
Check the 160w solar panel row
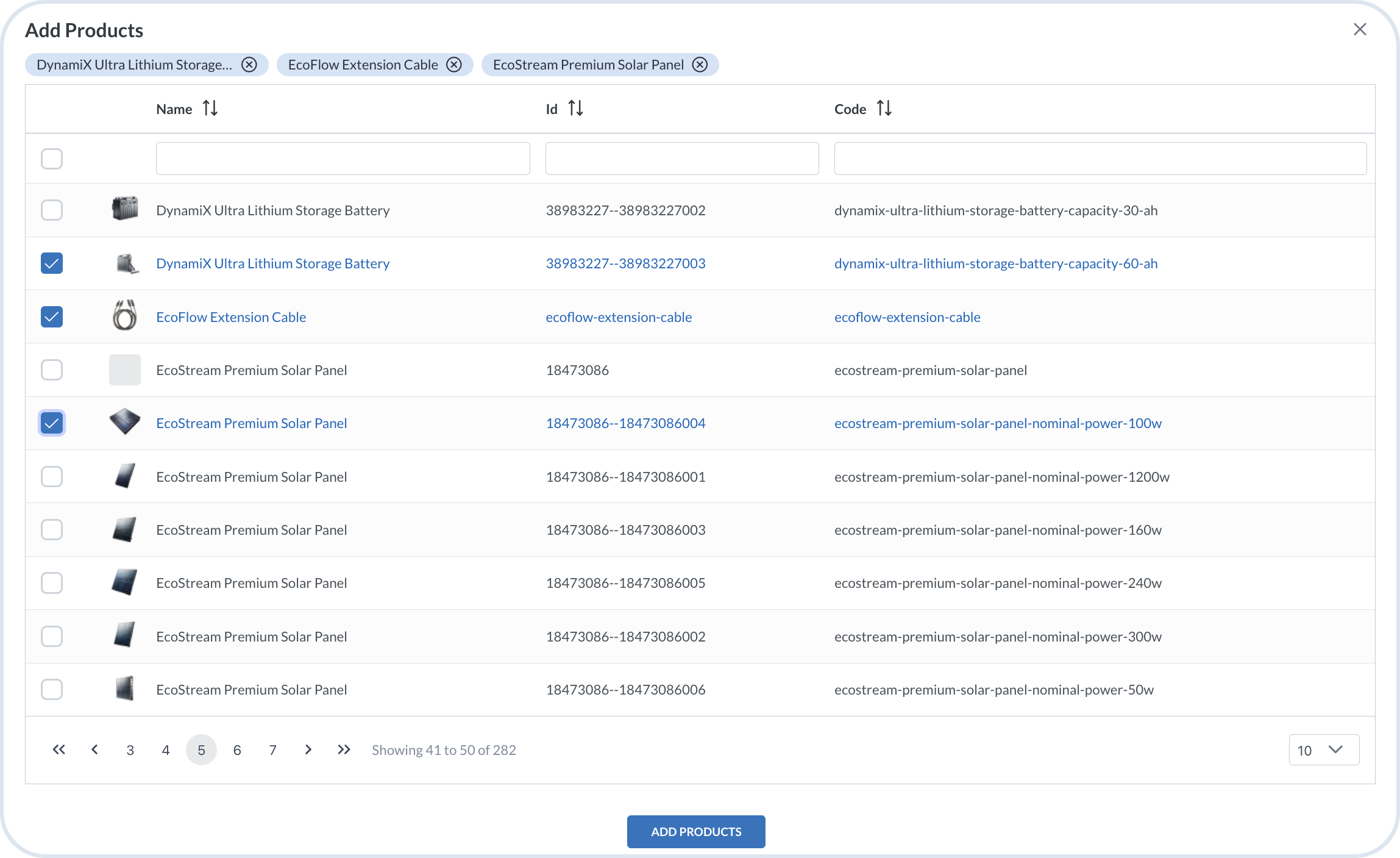(52, 529)
